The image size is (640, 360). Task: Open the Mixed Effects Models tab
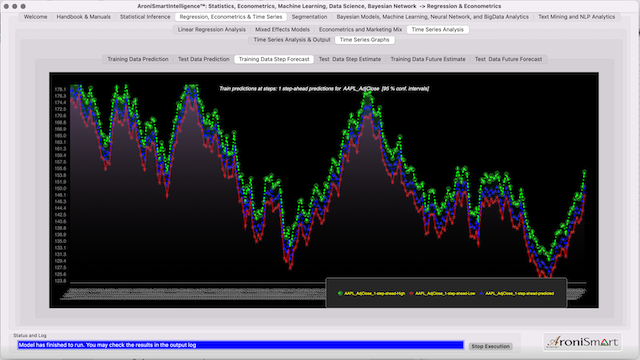(282, 29)
